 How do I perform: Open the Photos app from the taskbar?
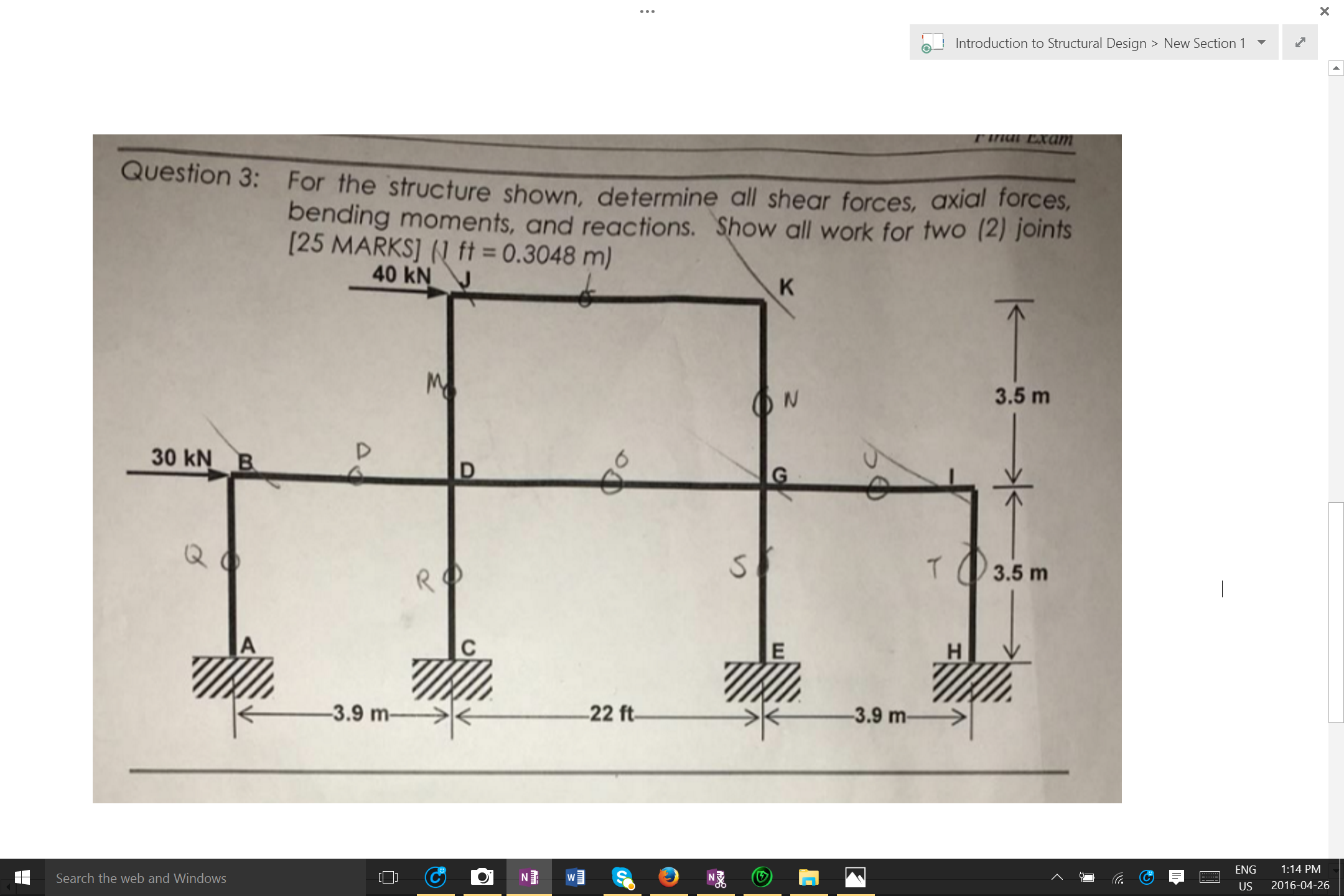tap(856, 877)
